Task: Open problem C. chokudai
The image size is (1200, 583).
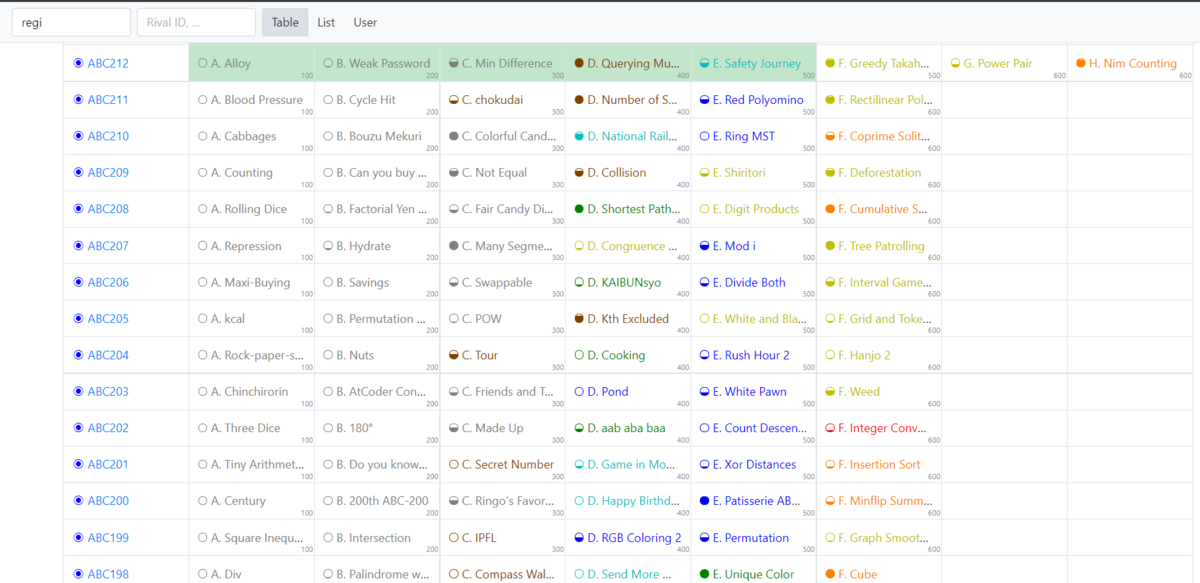Action: (x=492, y=100)
